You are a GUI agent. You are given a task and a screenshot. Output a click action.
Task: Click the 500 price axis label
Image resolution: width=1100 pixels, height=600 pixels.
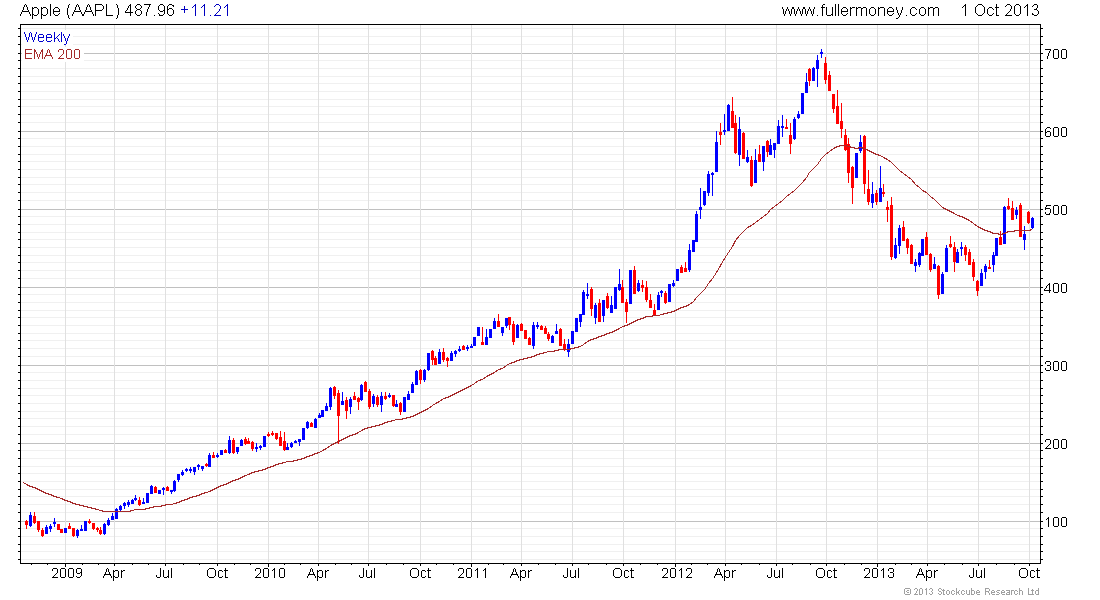1056,210
